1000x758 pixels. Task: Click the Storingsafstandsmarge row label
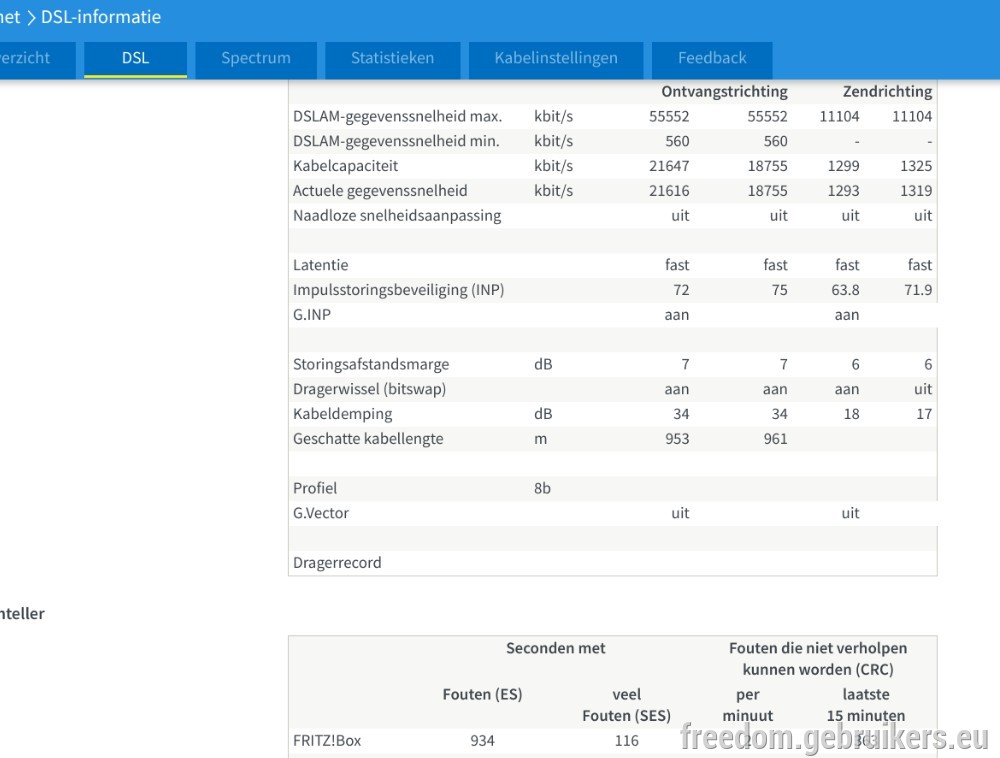click(371, 365)
